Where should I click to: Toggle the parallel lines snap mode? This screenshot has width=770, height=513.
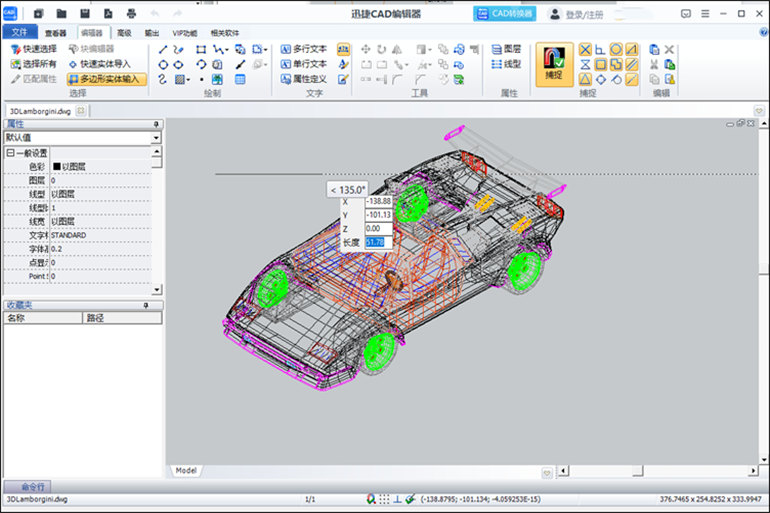pos(632,64)
